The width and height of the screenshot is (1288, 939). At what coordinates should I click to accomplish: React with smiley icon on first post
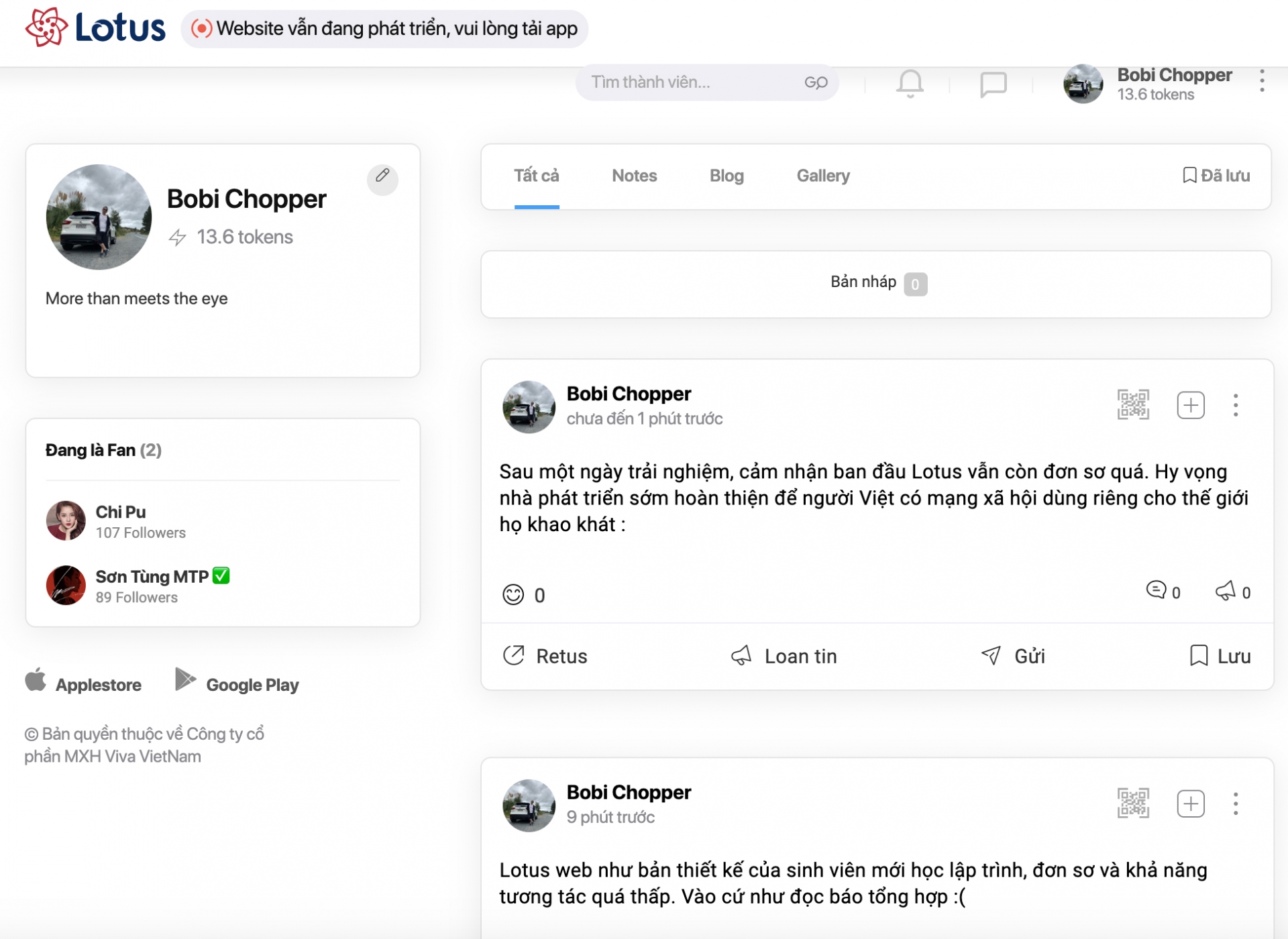coord(513,595)
